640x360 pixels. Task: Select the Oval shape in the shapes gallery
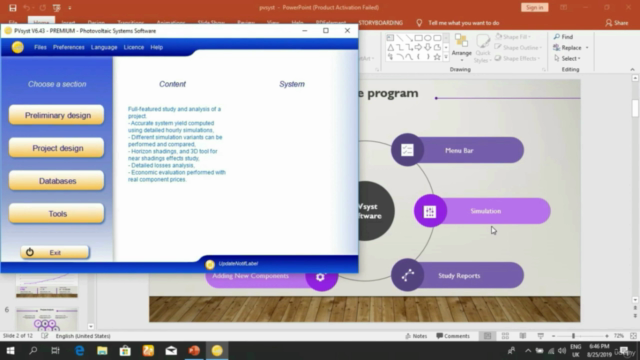click(x=428, y=38)
